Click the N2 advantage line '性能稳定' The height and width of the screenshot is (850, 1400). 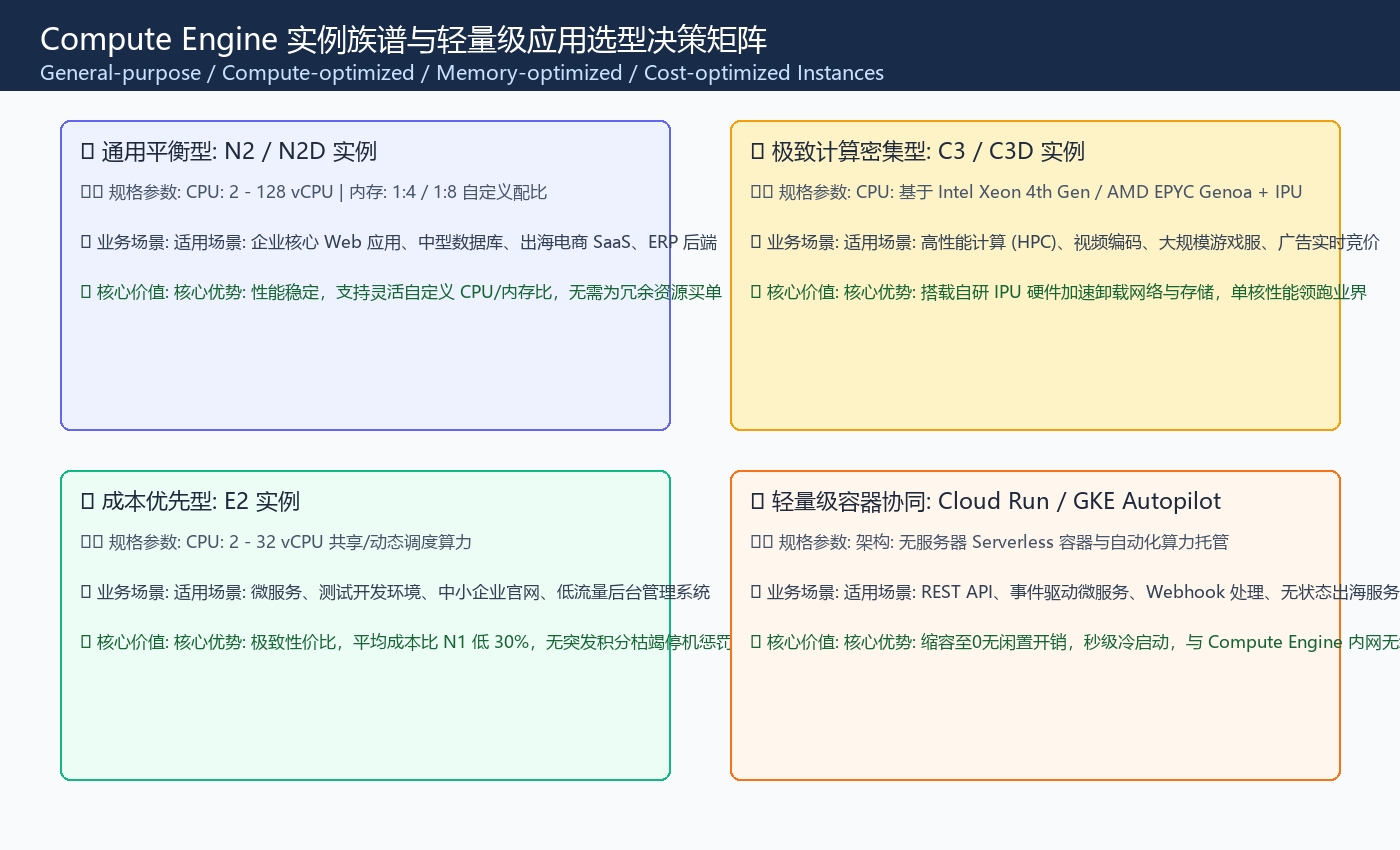point(401,292)
